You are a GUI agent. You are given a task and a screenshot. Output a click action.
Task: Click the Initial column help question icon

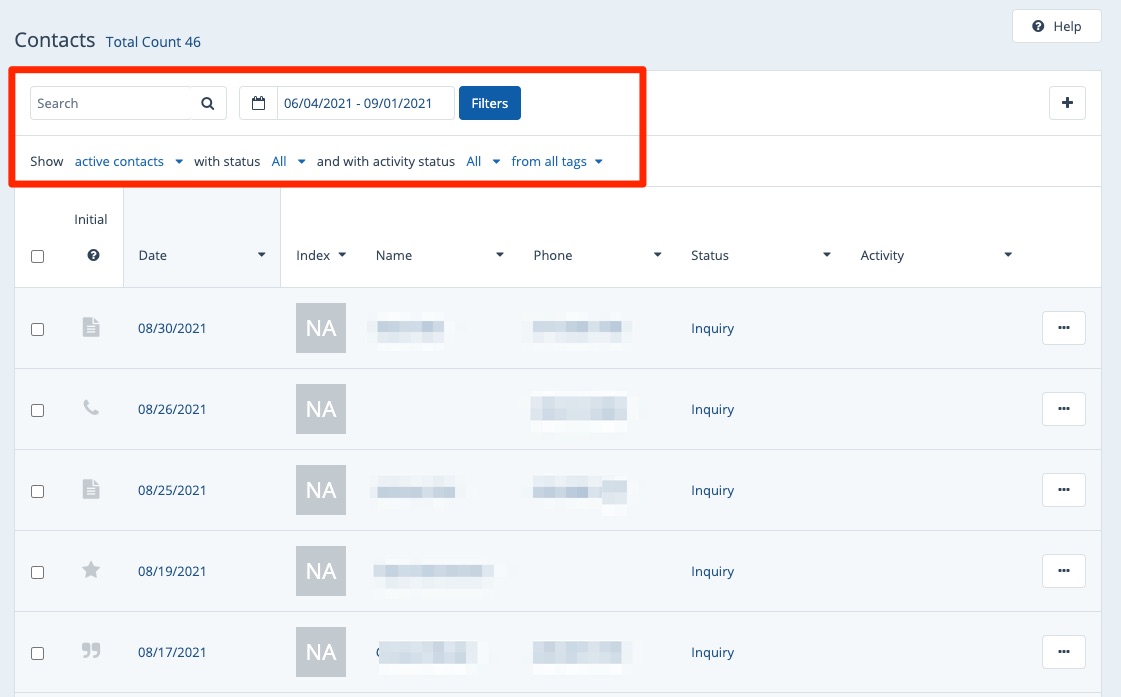pyautogui.click(x=93, y=255)
